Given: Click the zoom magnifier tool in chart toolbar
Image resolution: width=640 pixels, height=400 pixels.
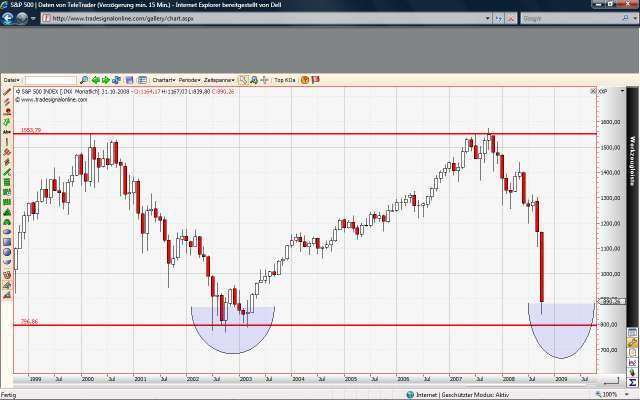Looking at the screenshot, I should coord(254,80).
